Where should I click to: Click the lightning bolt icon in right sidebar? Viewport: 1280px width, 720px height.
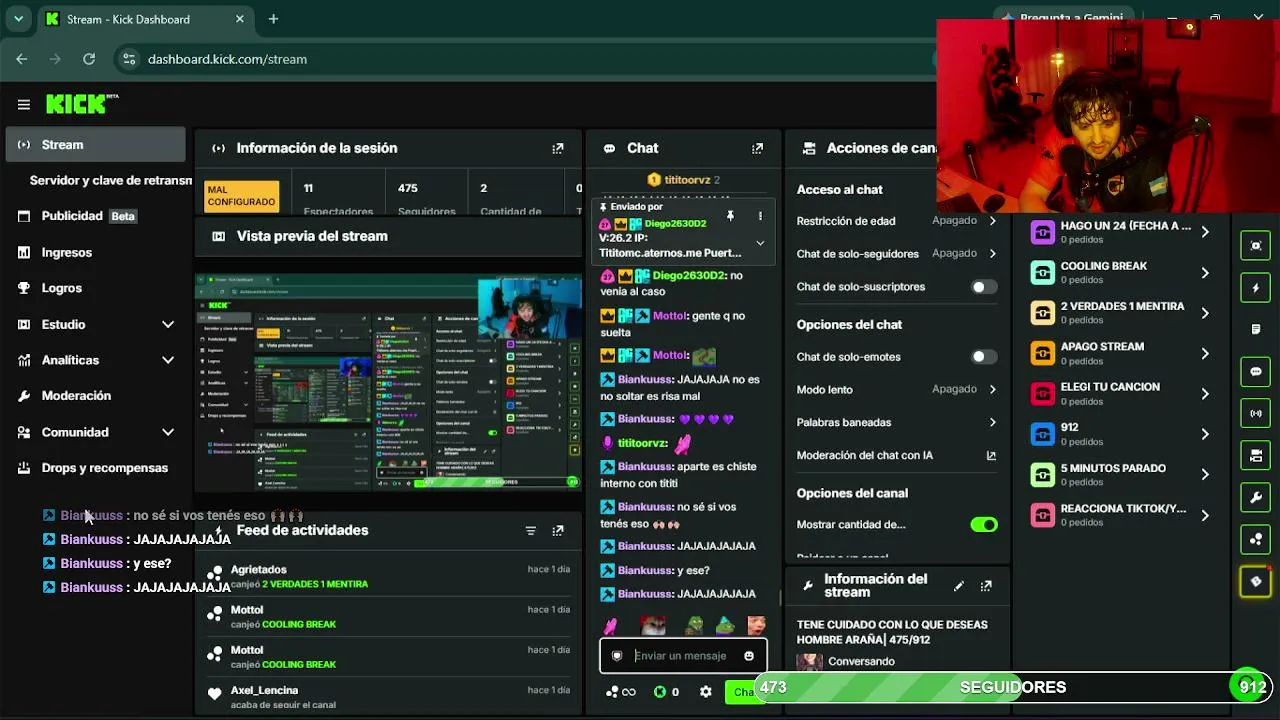point(1256,288)
